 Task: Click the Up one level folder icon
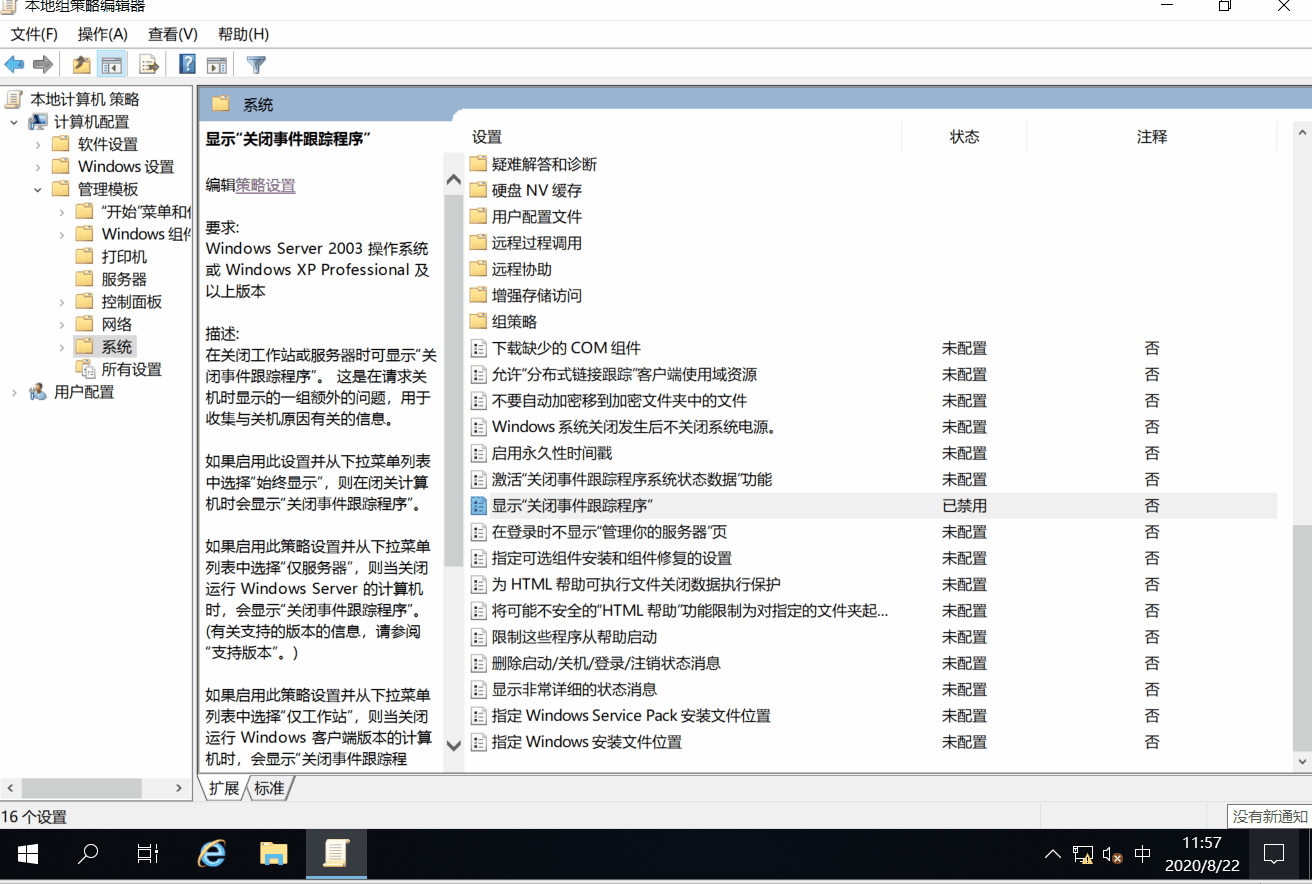pyautogui.click(x=82, y=65)
